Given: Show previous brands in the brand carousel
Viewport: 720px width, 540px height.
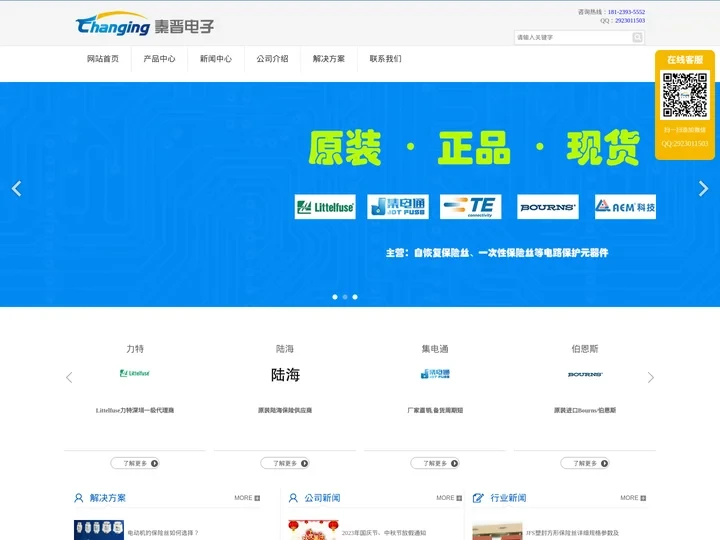Looking at the screenshot, I should [x=69, y=377].
